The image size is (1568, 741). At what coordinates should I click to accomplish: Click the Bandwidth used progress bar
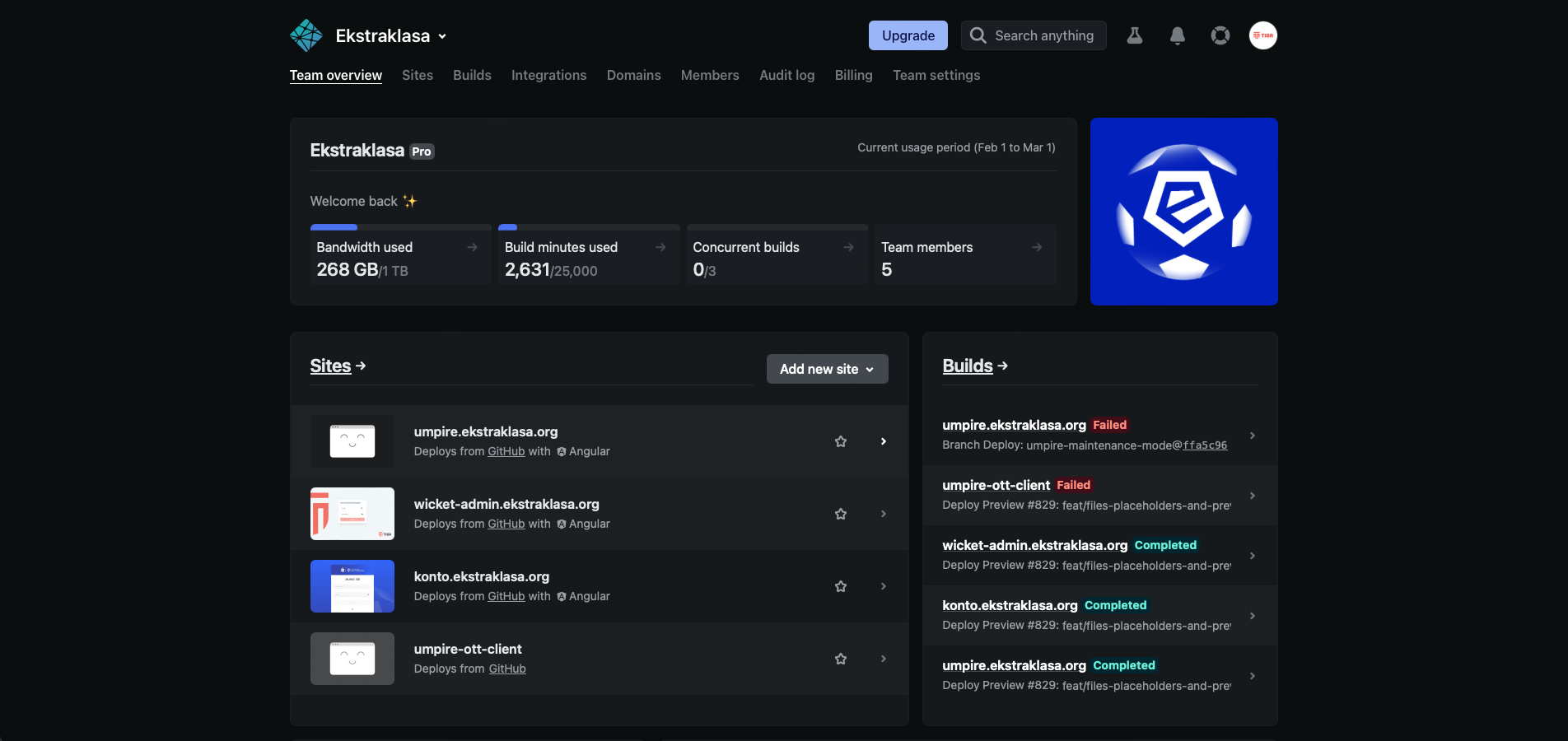(401, 227)
